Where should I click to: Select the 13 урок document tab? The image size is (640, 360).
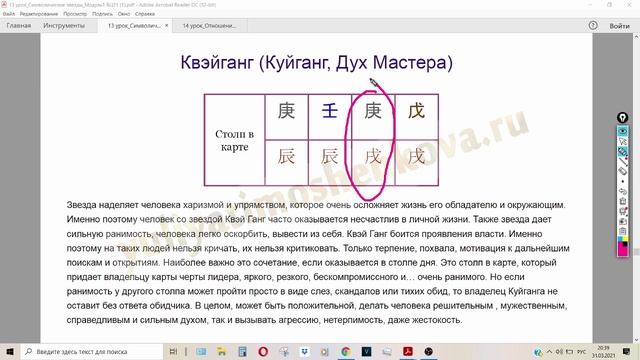[x=134, y=26]
